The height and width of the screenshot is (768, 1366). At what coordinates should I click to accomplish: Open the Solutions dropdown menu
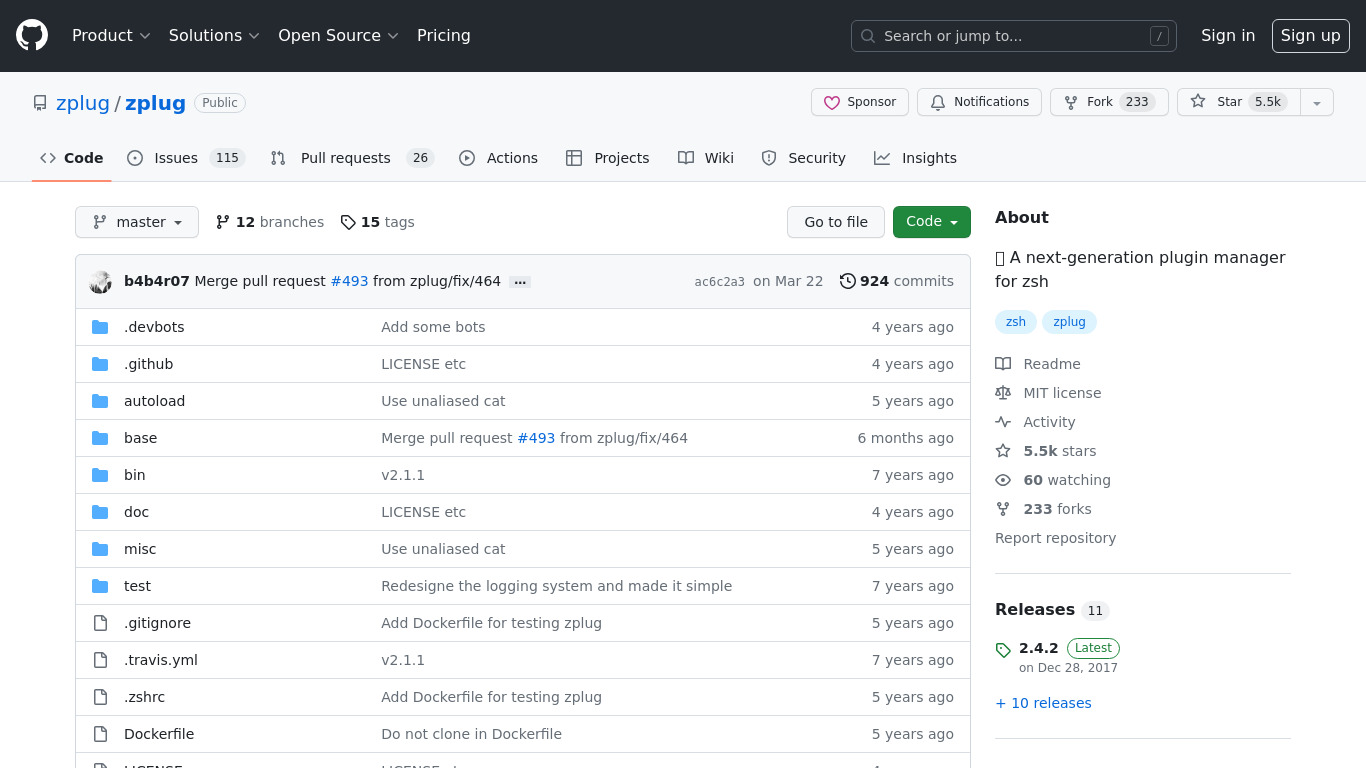tap(214, 36)
